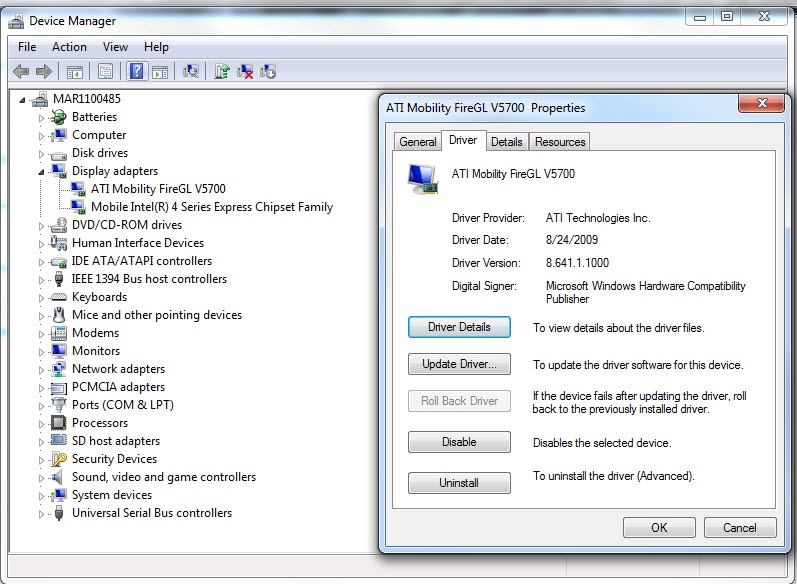This screenshot has height=584, width=797.
Task: Open the View menu
Action: pos(115,47)
